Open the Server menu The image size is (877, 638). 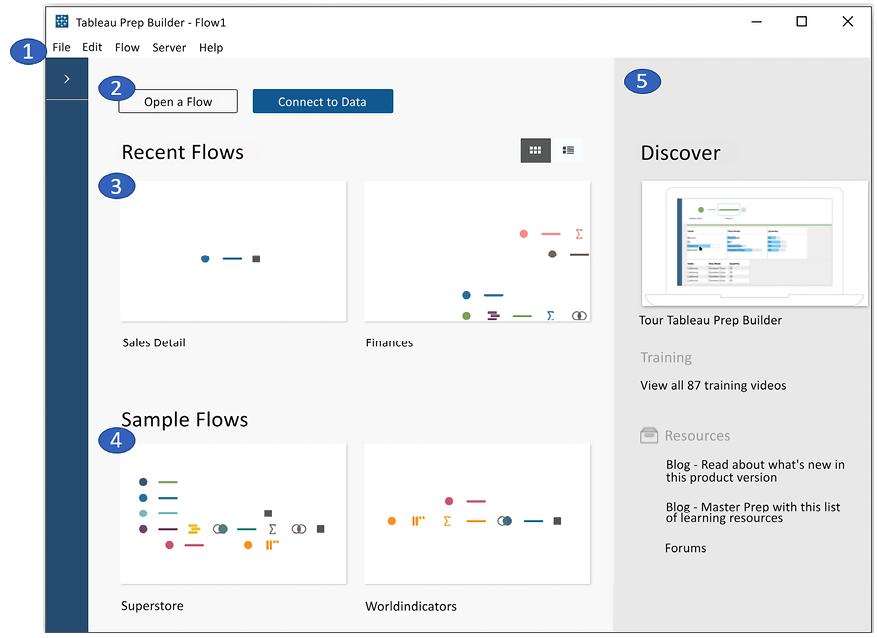tap(169, 48)
